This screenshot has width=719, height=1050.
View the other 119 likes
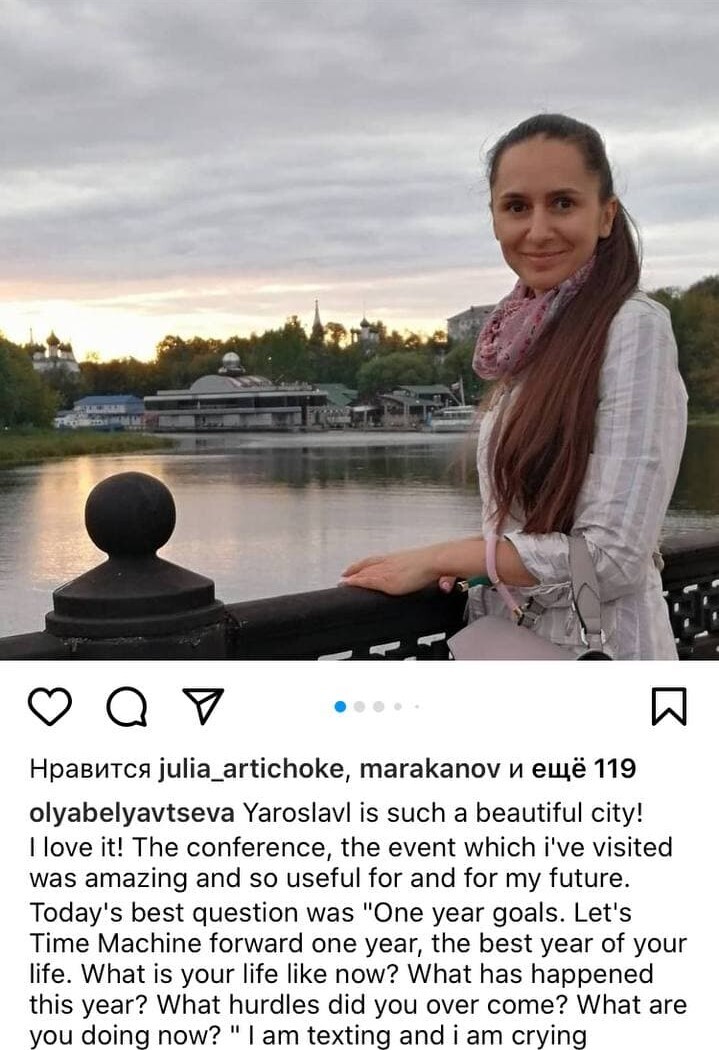tap(583, 769)
